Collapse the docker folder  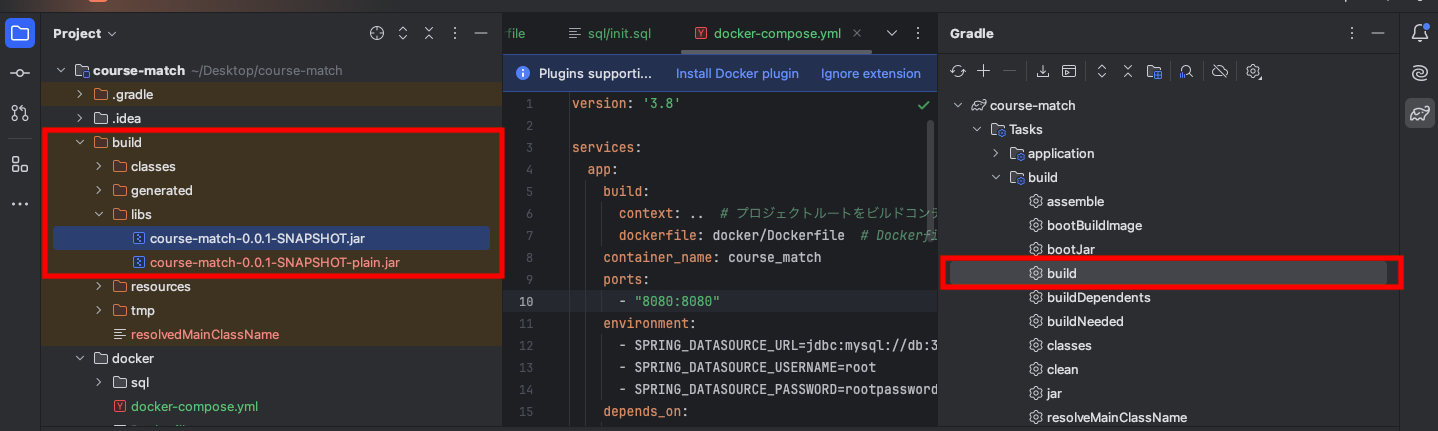[80, 359]
